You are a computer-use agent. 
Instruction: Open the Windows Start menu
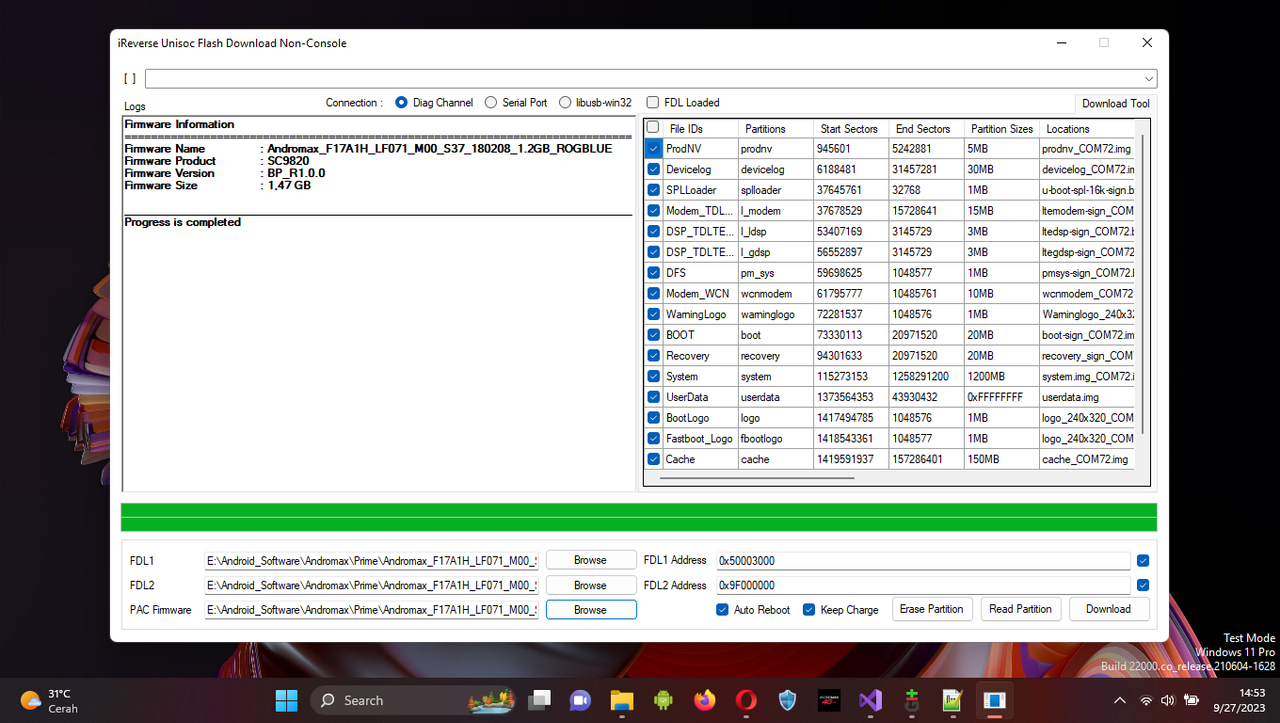point(287,700)
